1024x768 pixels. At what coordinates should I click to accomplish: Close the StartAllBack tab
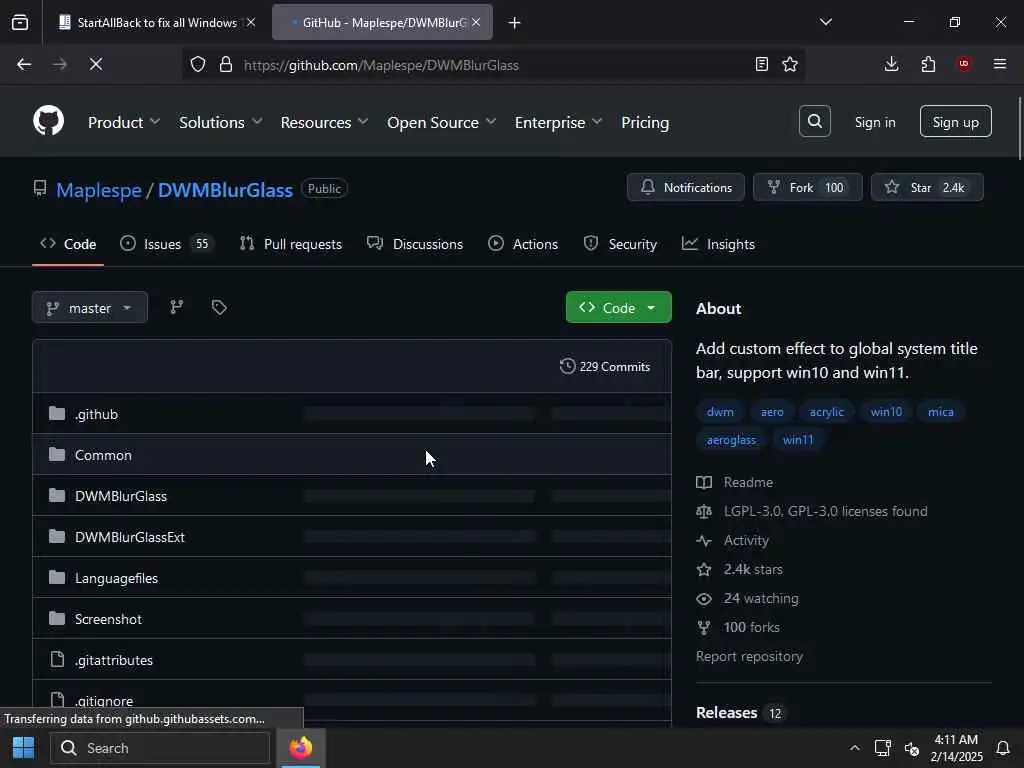tap(251, 22)
